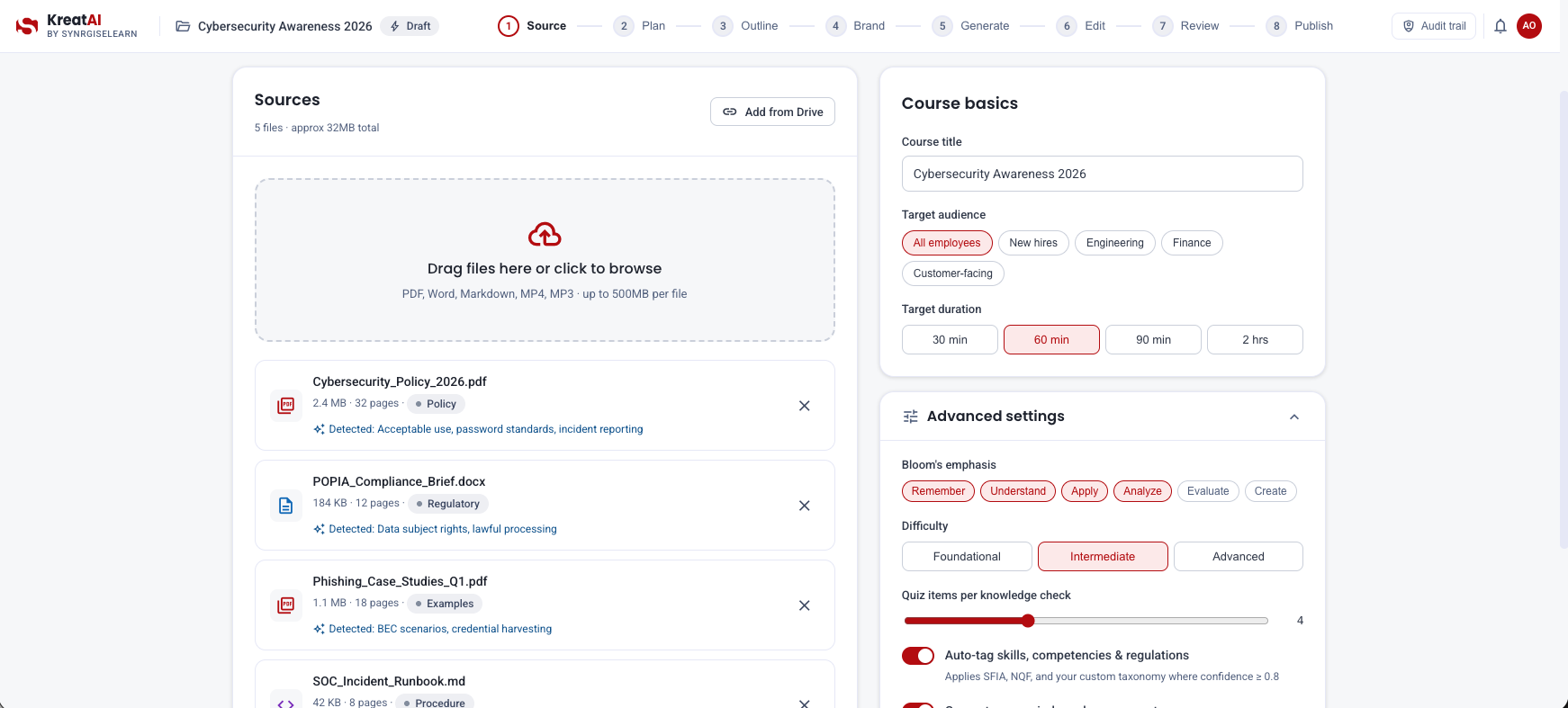Click the Cybersecurity Awareness 2026 project name
This screenshot has height=708, width=1568.
[284, 26]
